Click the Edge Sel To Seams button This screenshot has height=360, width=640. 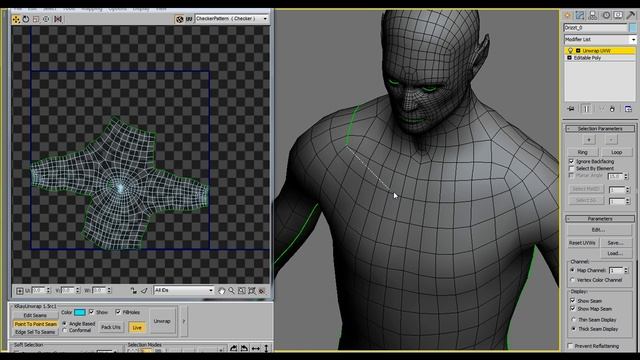tap(35, 332)
